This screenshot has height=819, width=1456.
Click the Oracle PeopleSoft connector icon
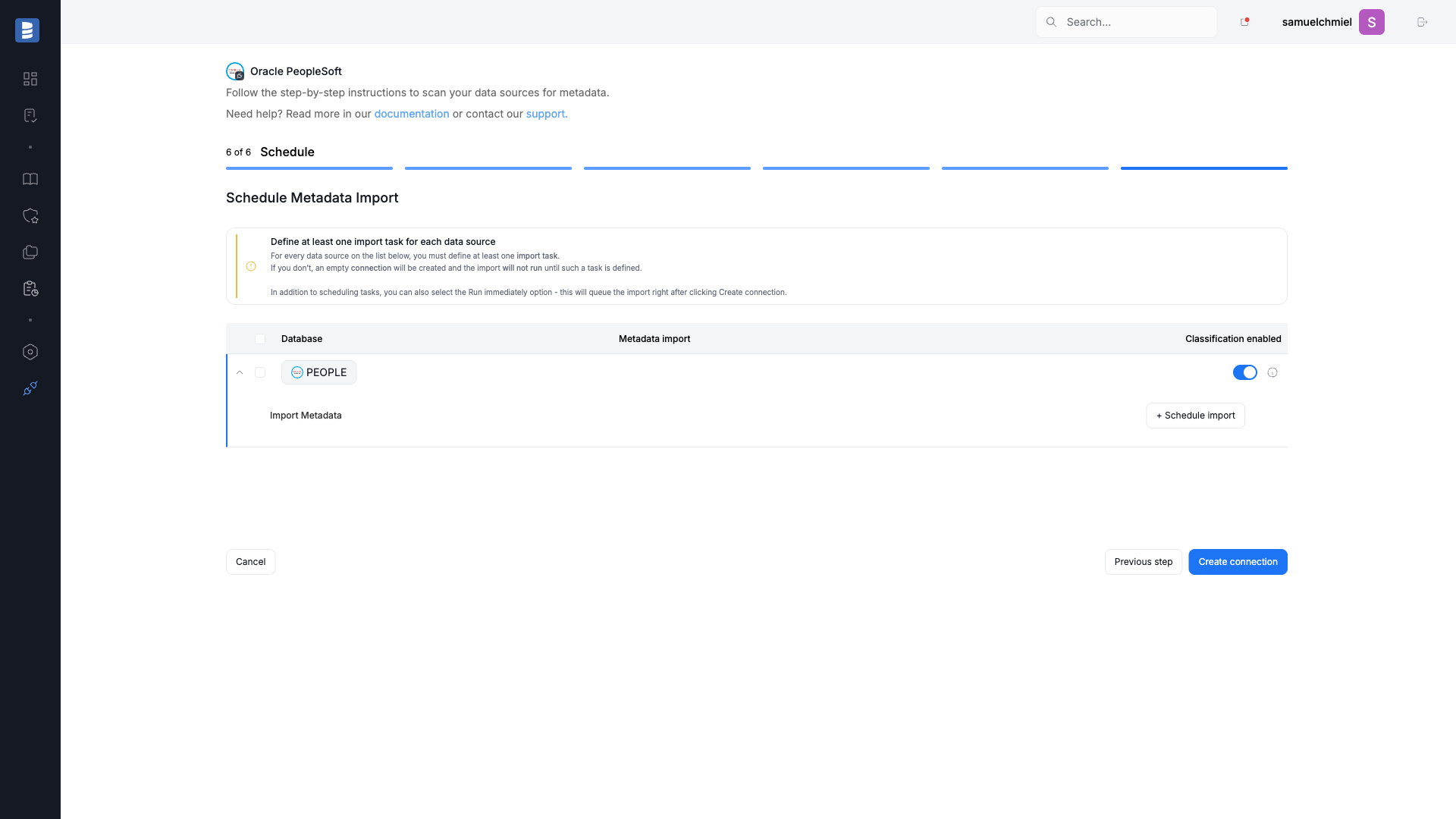[x=235, y=71]
